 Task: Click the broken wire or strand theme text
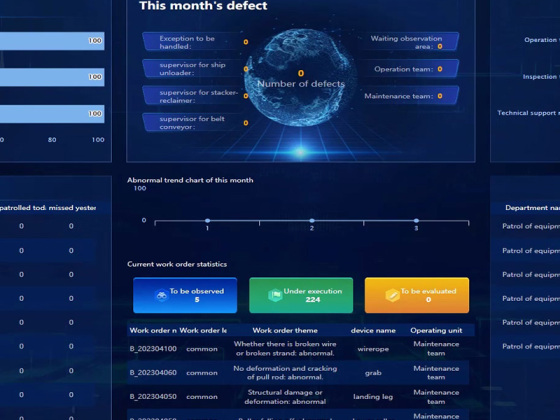point(285,349)
